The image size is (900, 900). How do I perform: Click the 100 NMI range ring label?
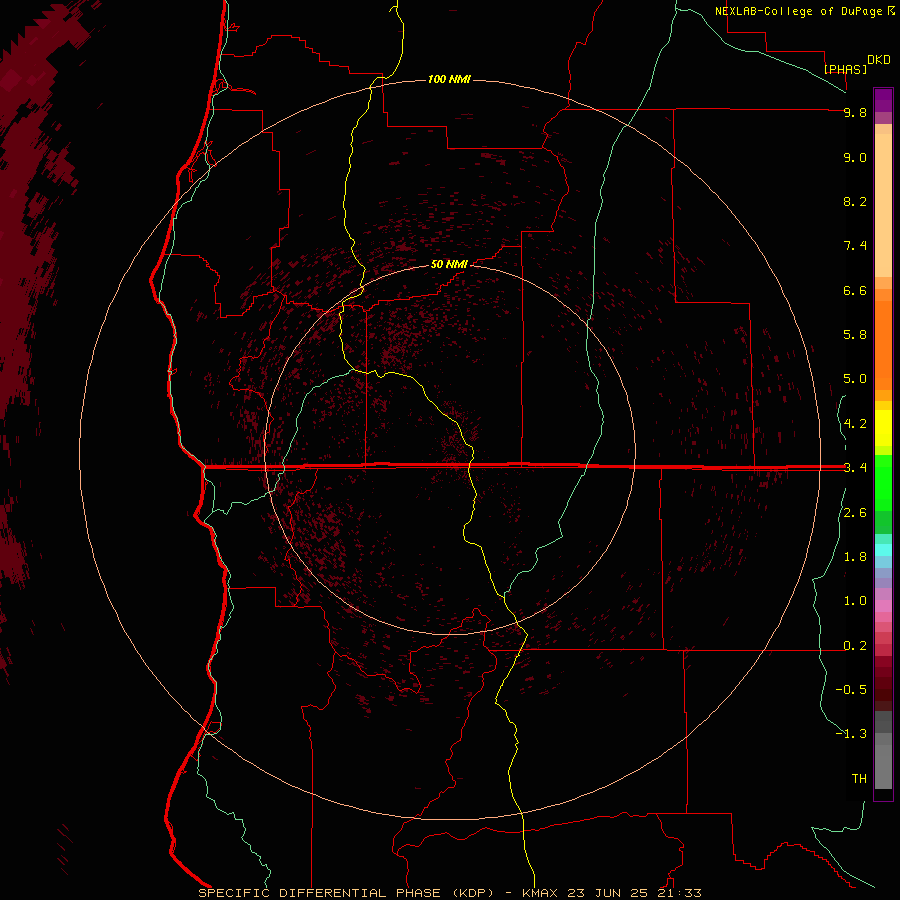tap(449, 79)
